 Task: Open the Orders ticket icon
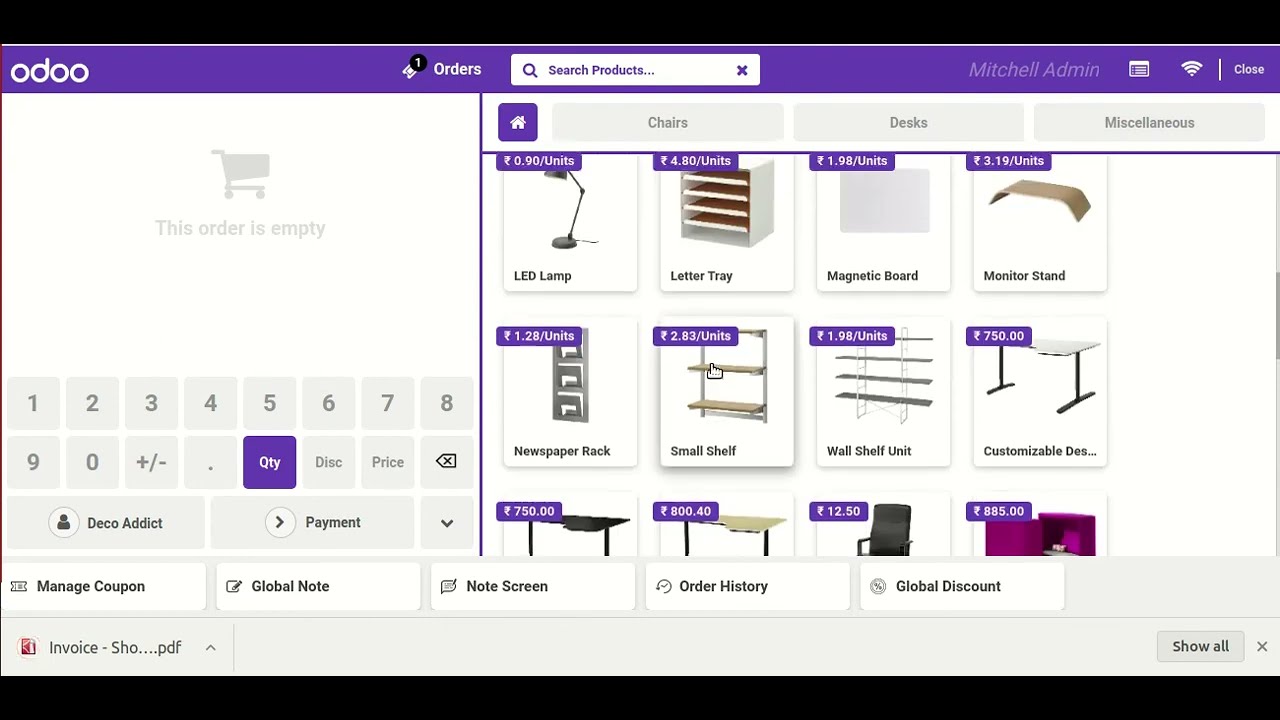point(413,68)
